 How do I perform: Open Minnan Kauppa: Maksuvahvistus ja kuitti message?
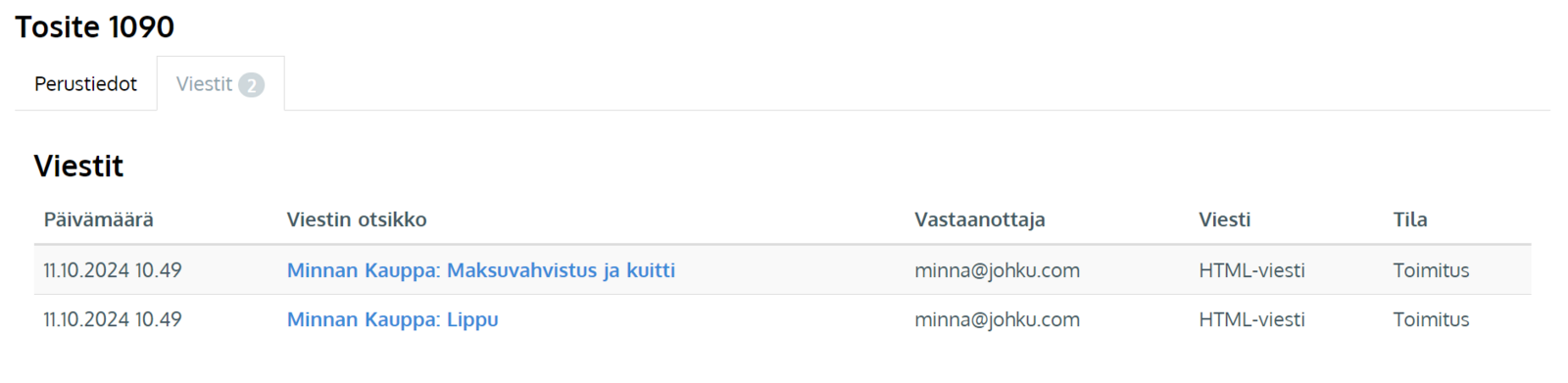(x=480, y=270)
